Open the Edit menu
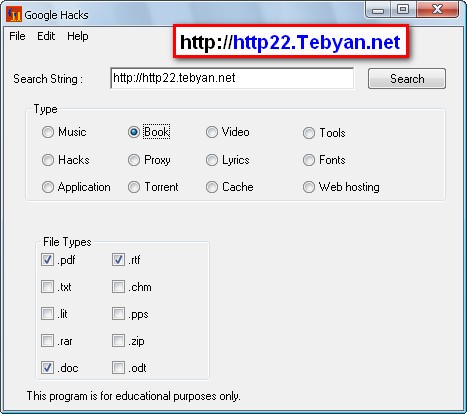 coord(46,36)
